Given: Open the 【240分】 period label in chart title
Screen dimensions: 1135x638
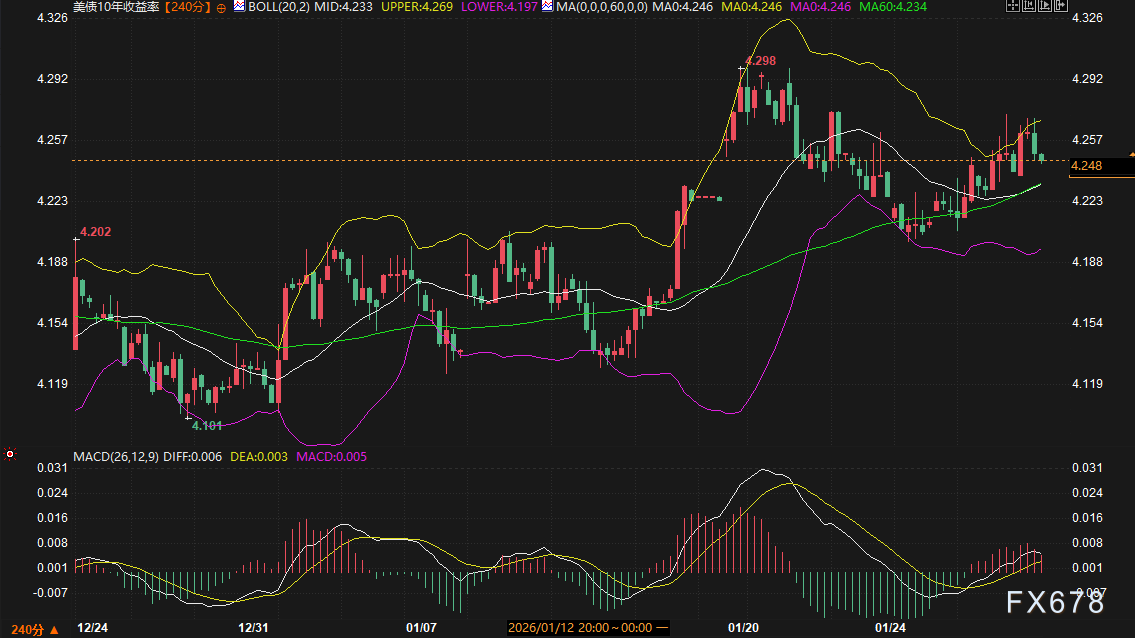Looking at the screenshot, I should (x=190, y=6).
